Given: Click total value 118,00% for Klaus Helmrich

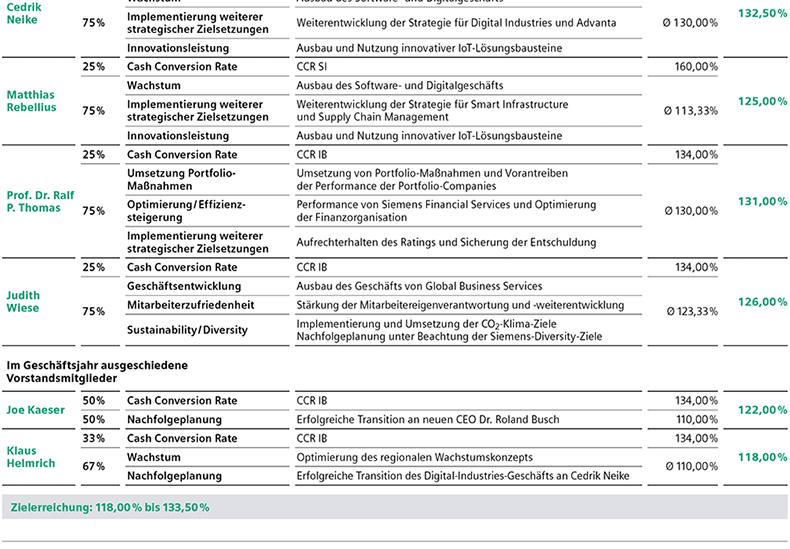Looking at the screenshot, I should [762, 457].
